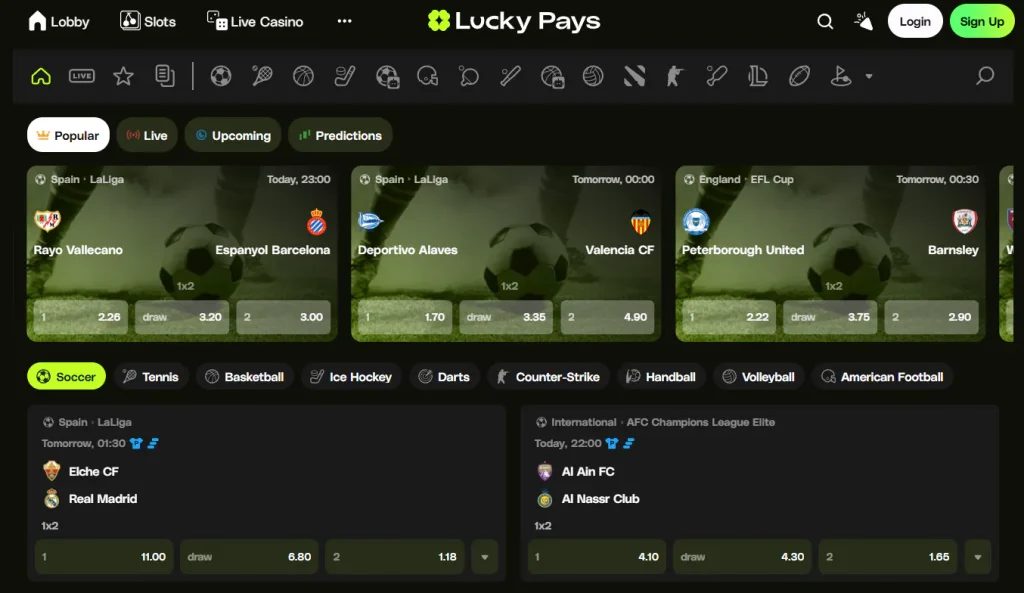Viewport: 1024px width, 593px height.
Task: Select draw 4.30 for Al Ain match
Action: tap(742, 556)
